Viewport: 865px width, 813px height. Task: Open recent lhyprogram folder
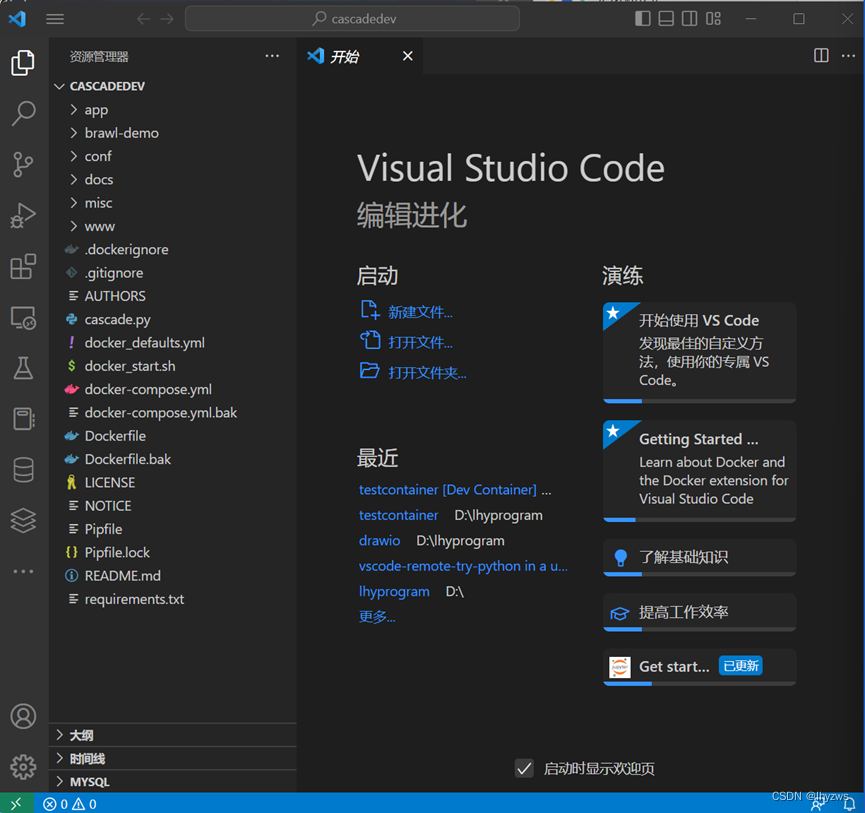[394, 591]
